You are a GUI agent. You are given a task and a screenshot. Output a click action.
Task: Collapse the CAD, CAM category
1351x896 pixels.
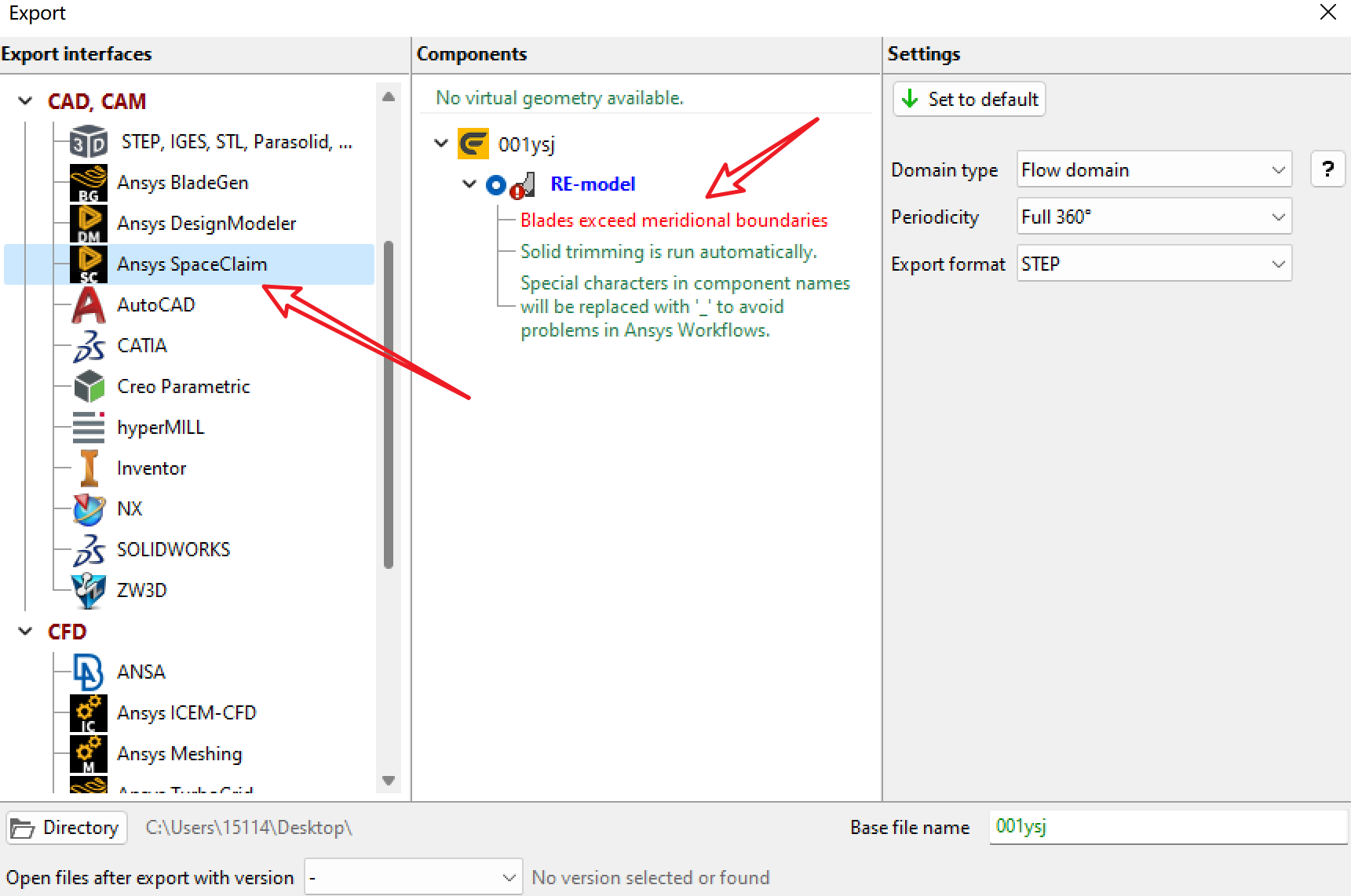pos(25,101)
